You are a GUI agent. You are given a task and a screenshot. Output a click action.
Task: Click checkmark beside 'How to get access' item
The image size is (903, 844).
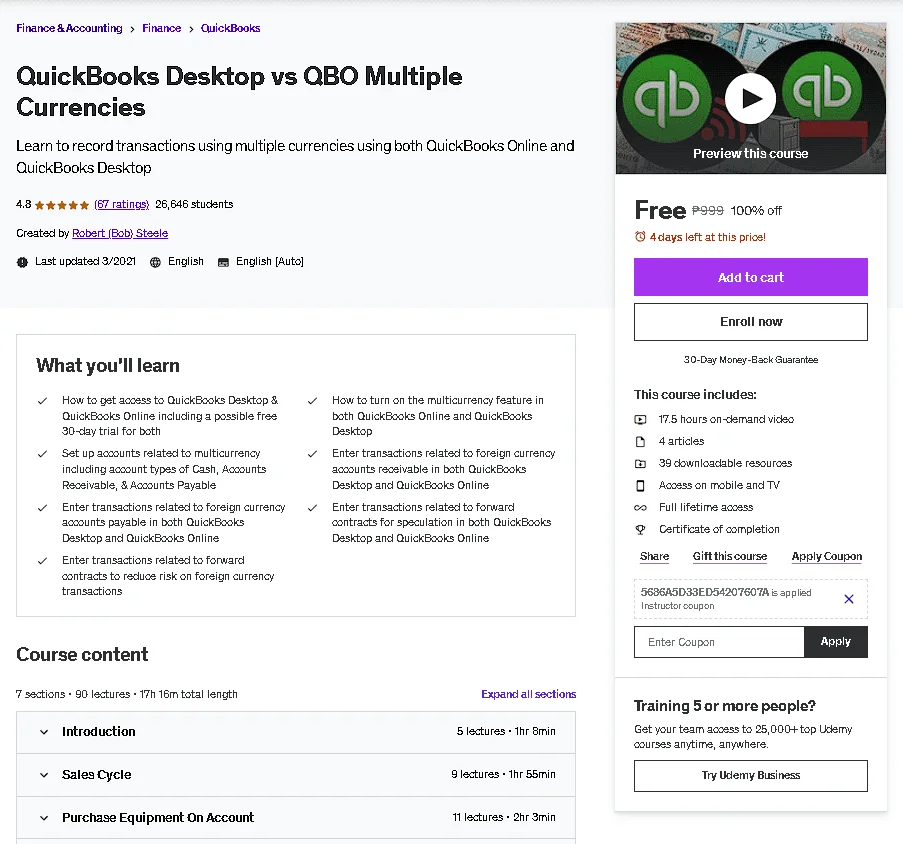pyautogui.click(x=42, y=401)
